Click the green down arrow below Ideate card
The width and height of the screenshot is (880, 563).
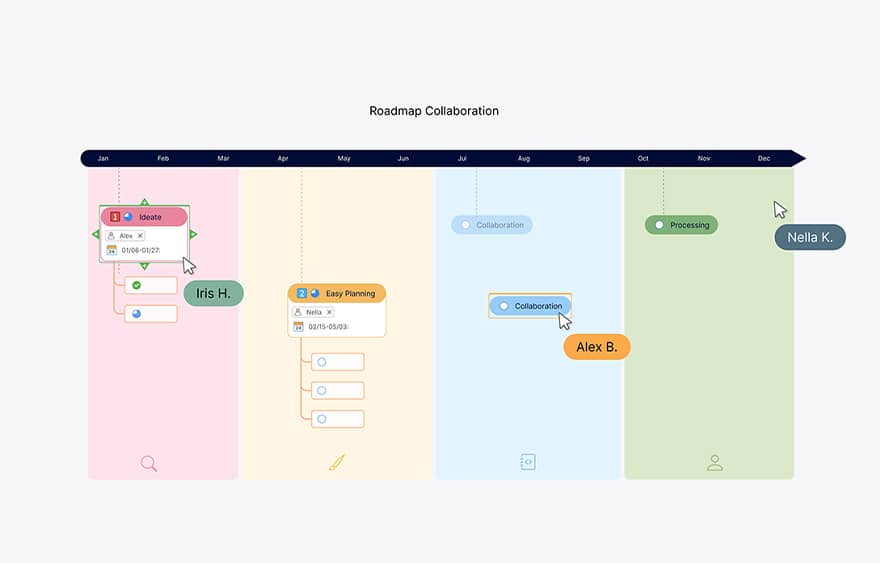(145, 266)
